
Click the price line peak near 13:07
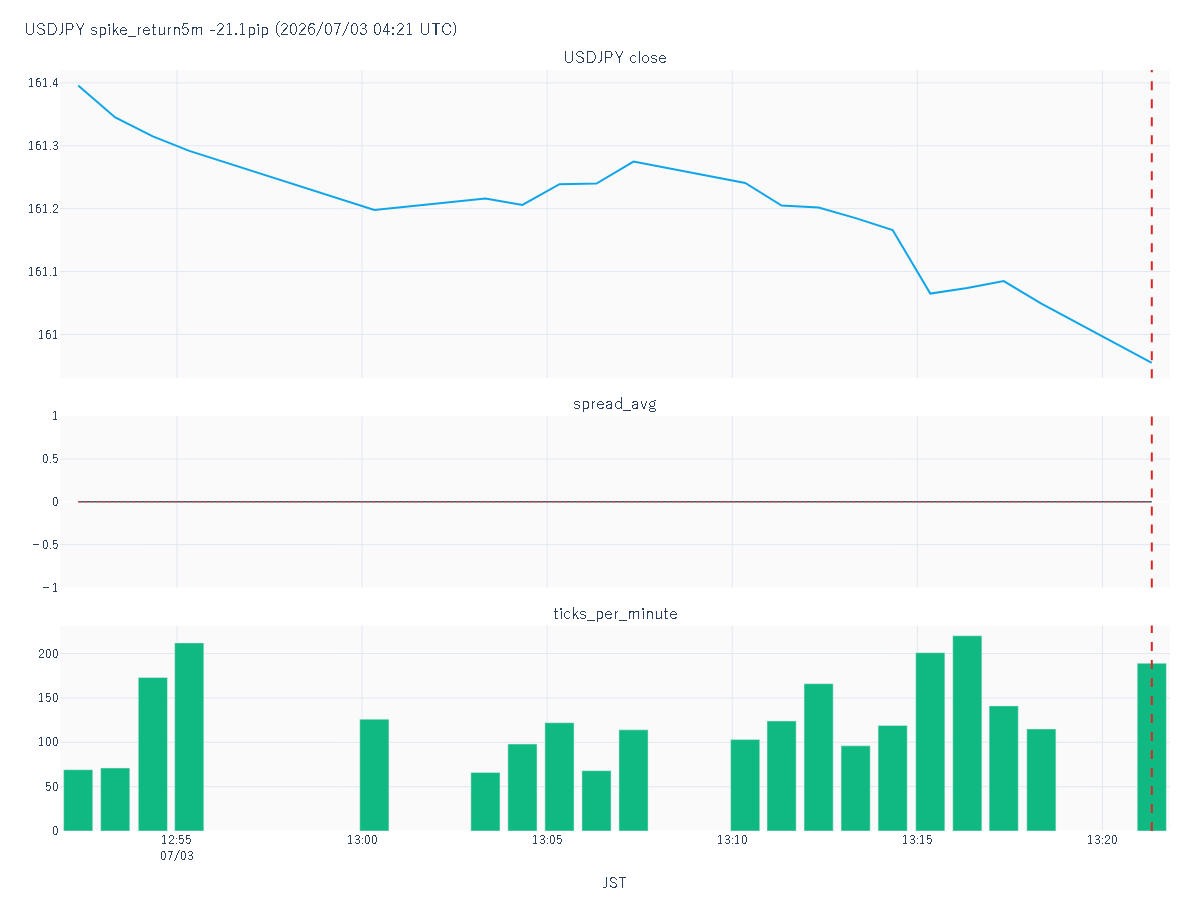pos(634,161)
